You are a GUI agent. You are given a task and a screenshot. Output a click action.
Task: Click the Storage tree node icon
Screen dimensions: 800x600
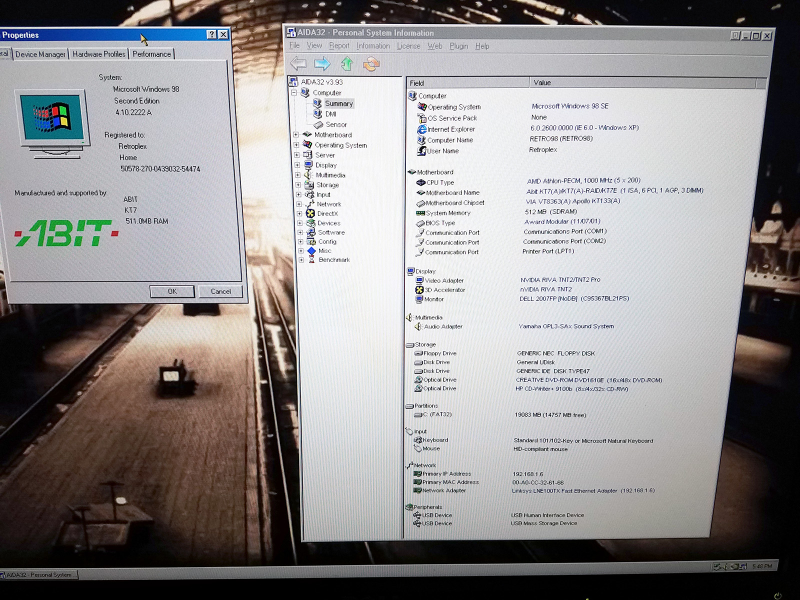point(309,185)
